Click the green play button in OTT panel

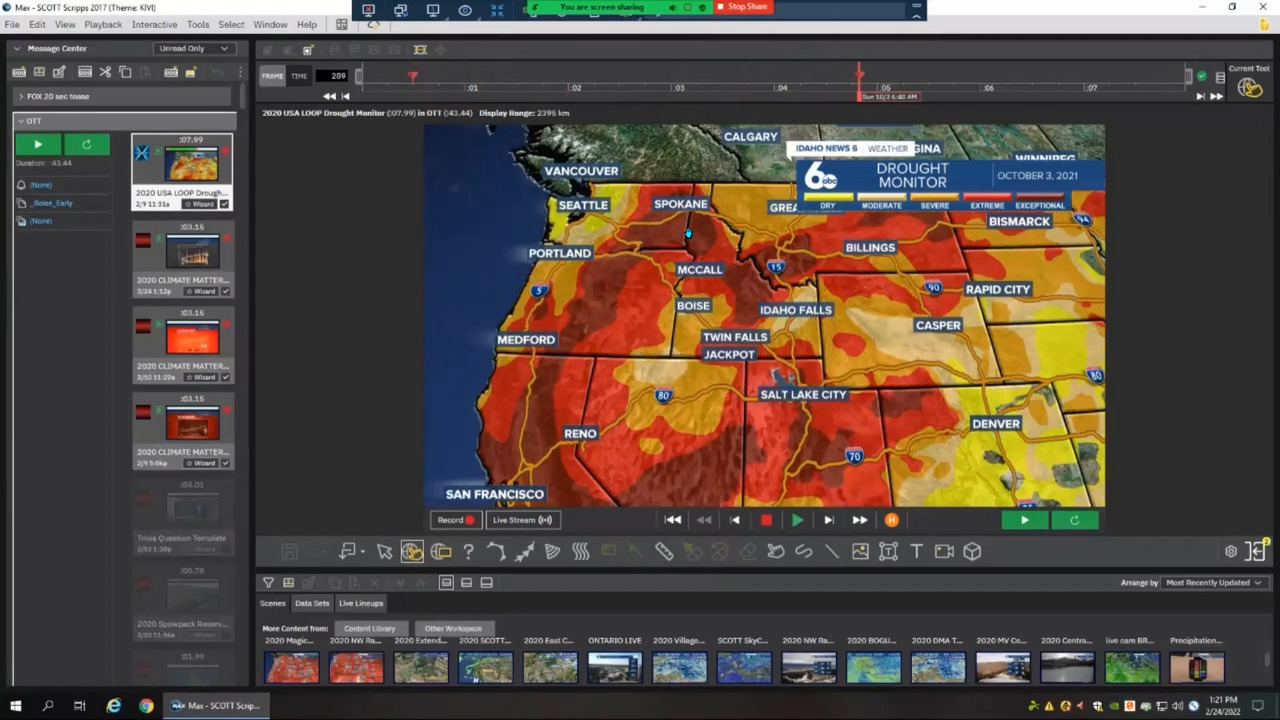[x=38, y=145]
